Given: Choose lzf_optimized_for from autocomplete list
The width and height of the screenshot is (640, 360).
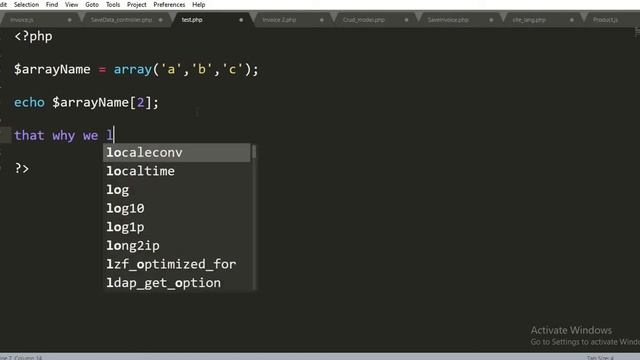Looking at the screenshot, I should (x=177, y=264).
